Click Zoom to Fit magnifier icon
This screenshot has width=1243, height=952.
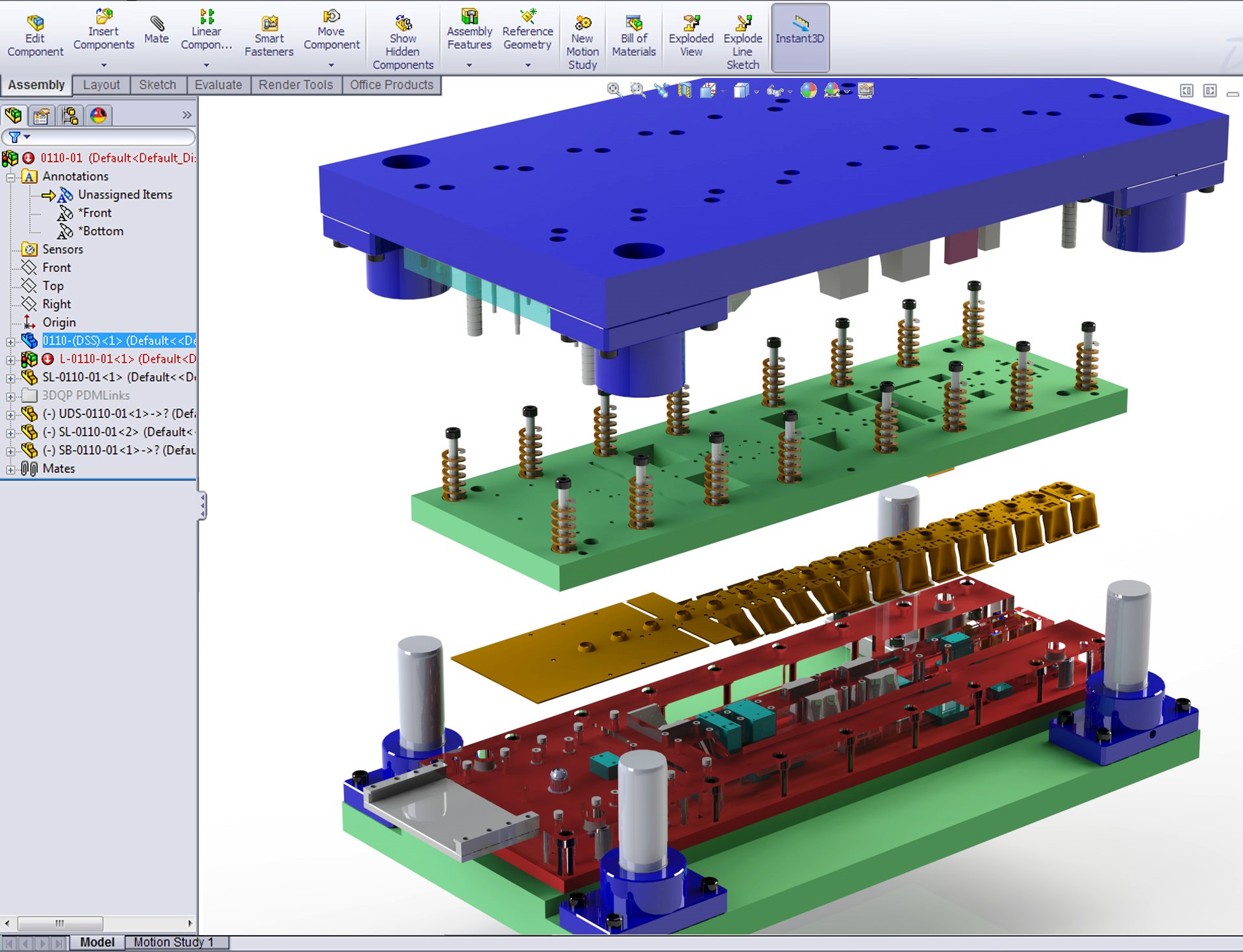click(x=614, y=90)
